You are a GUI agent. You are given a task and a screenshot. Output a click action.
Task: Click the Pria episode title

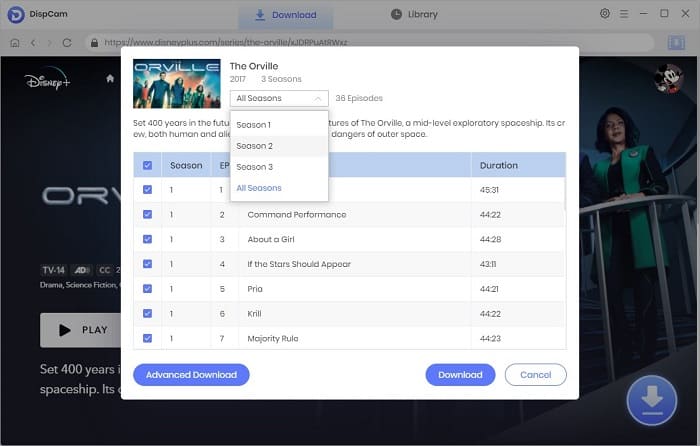pyautogui.click(x=255, y=289)
